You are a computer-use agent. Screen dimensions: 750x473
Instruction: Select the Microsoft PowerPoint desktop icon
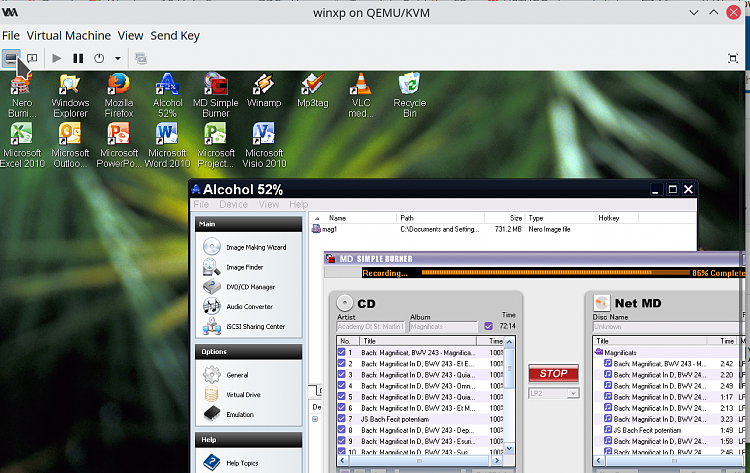(x=119, y=145)
